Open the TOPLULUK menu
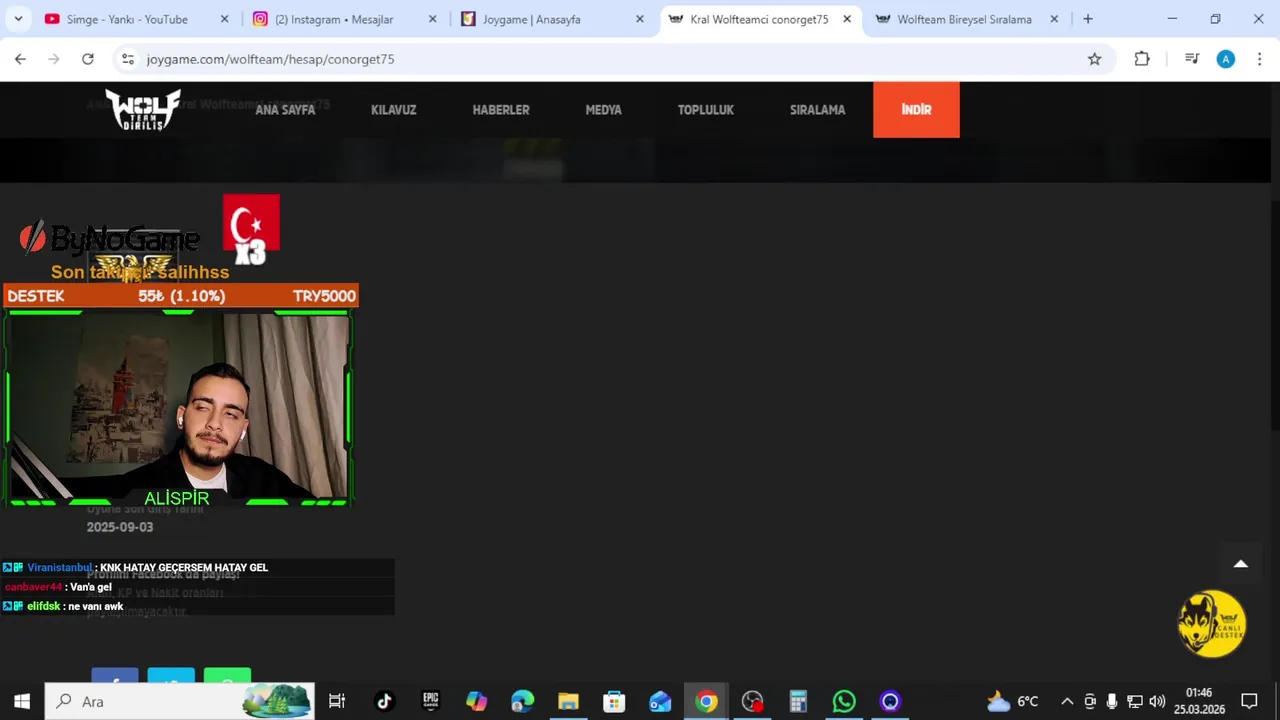1280x720 pixels. tap(706, 110)
